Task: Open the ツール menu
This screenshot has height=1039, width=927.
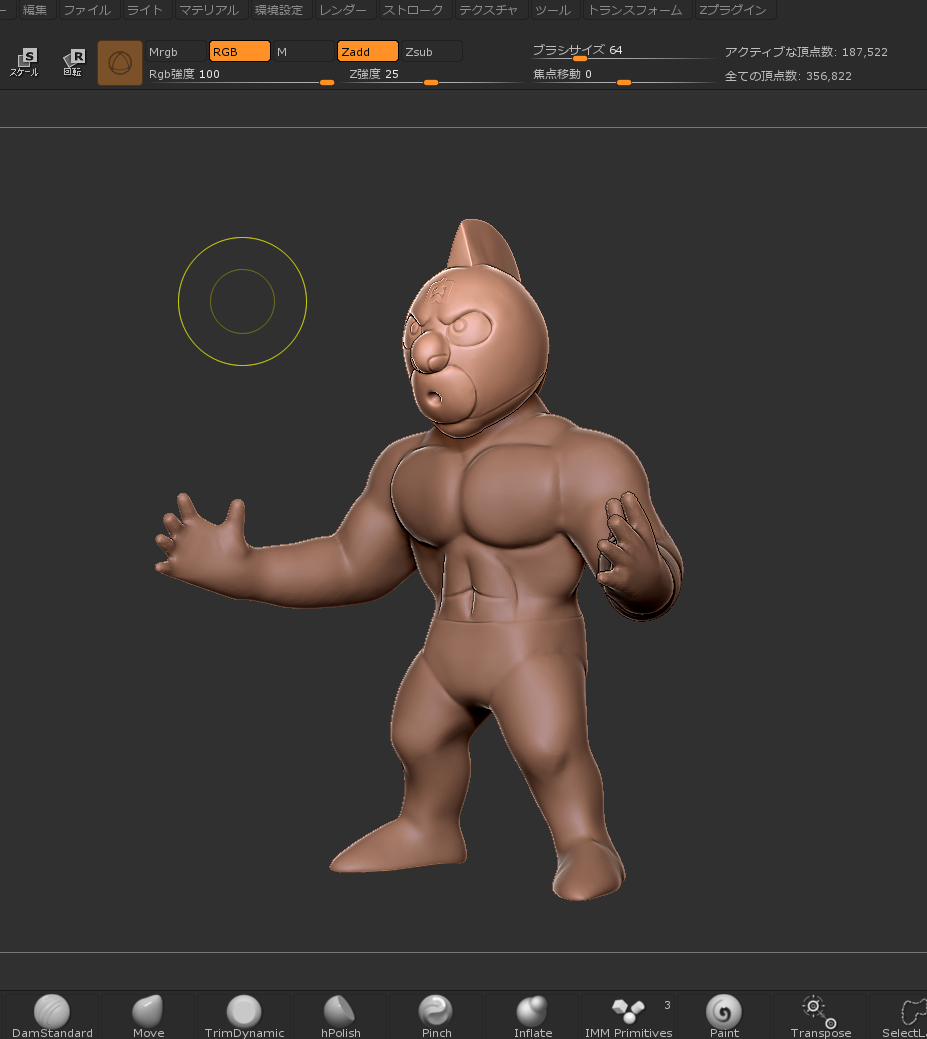Action: pyautogui.click(x=553, y=10)
